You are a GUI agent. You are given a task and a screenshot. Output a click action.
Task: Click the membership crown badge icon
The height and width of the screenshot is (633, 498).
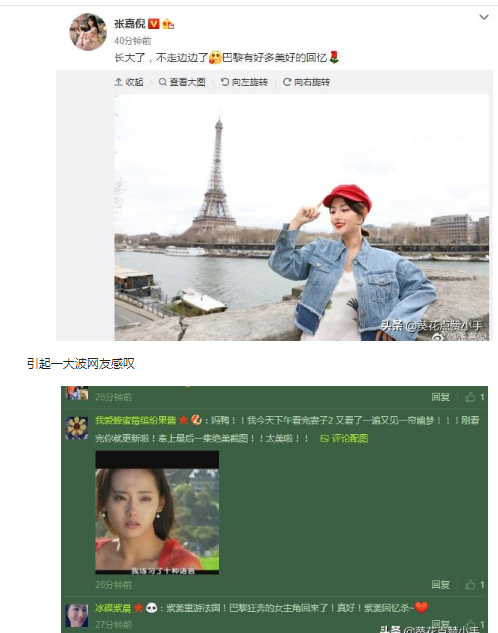(168, 24)
